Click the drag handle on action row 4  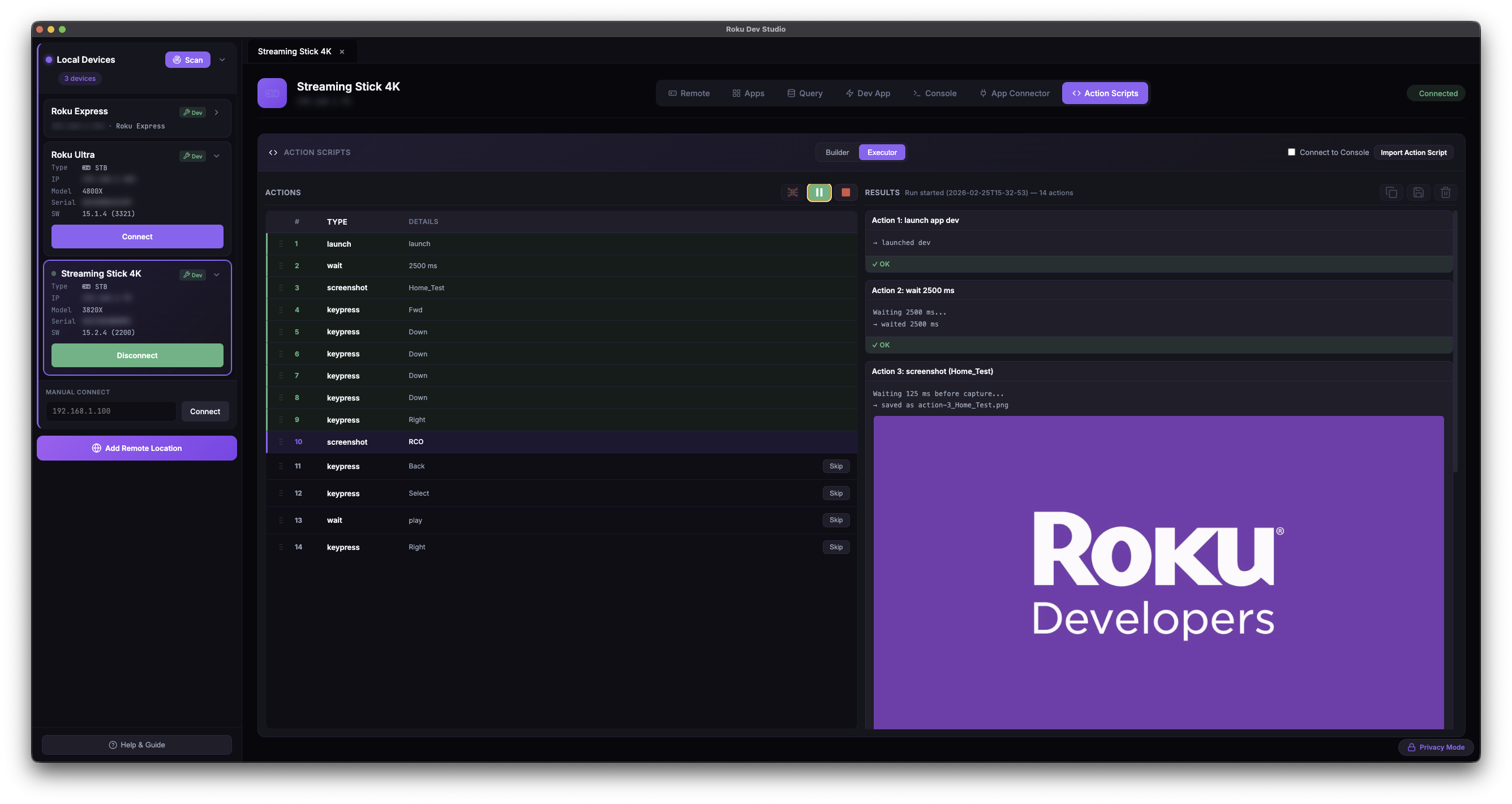pyautogui.click(x=281, y=310)
